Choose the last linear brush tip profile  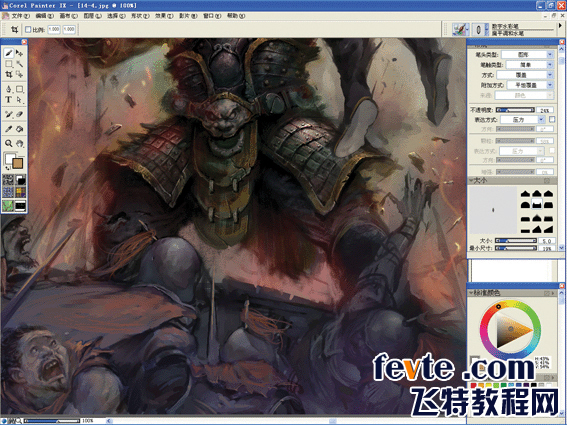pos(549,229)
